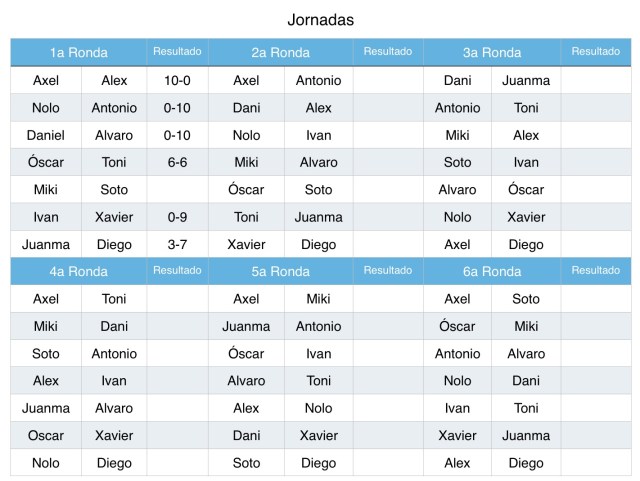The image size is (640, 481).
Task: Click Toni in the 2a Ronda table
Action: tap(246, 217)
